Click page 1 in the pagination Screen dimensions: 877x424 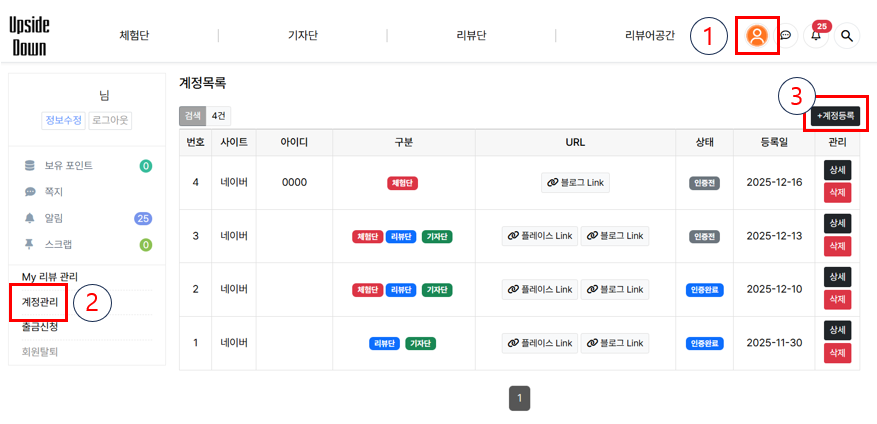pyautogui.click(x=518, y=399)
